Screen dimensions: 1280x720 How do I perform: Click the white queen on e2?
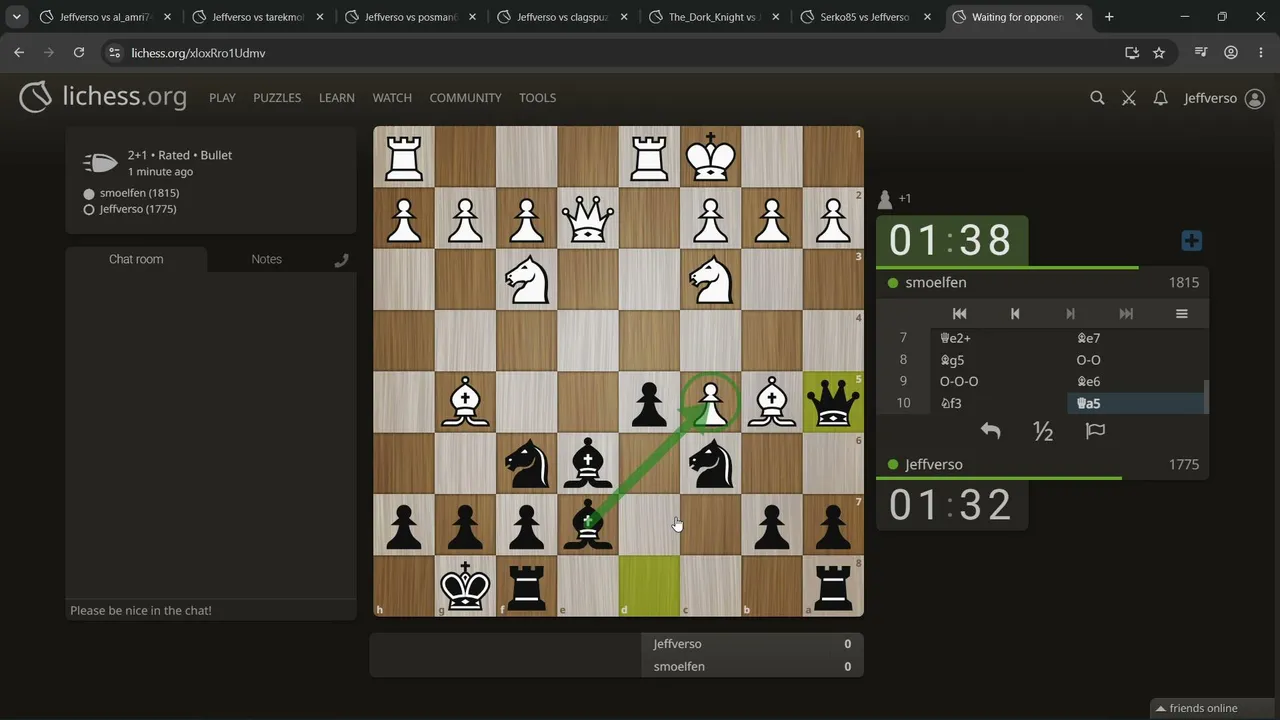[588, 218]
